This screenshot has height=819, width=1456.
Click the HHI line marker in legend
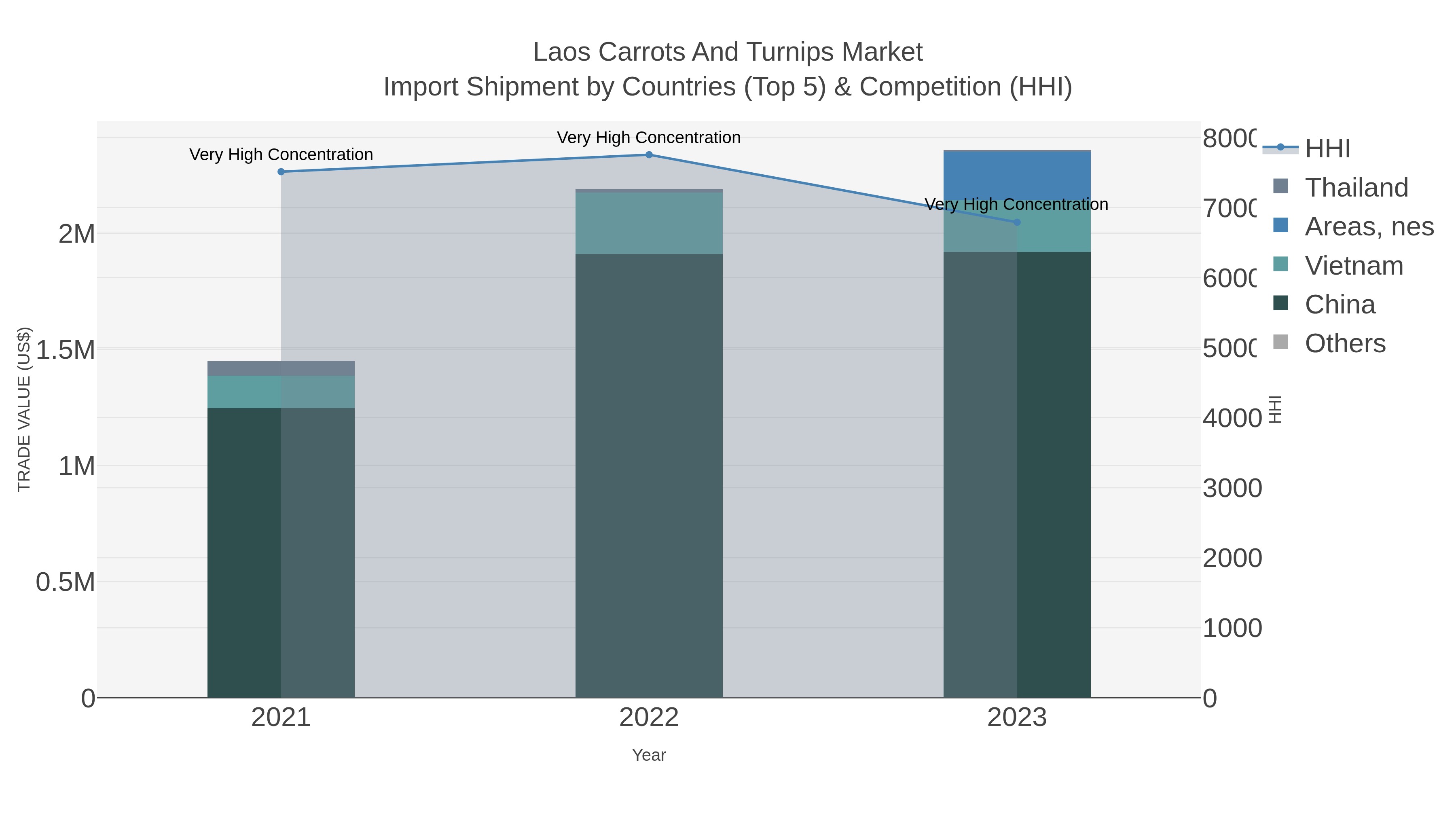pyautogui.click(x=1280, y=148)
